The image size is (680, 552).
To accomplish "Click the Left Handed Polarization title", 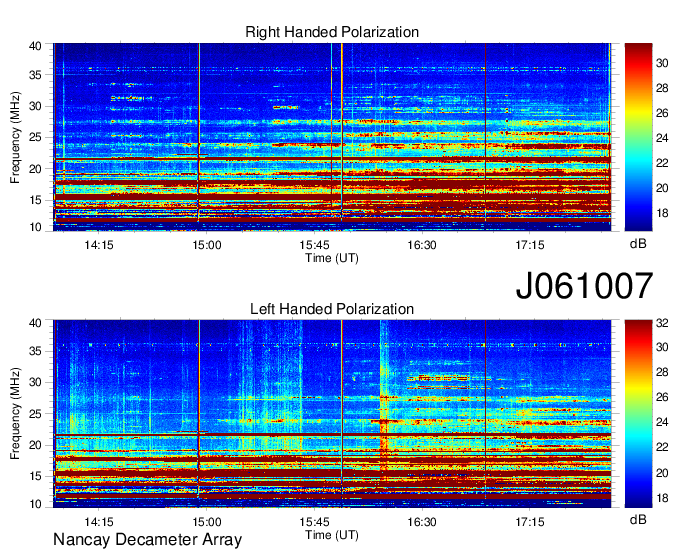I will (332, 309).
